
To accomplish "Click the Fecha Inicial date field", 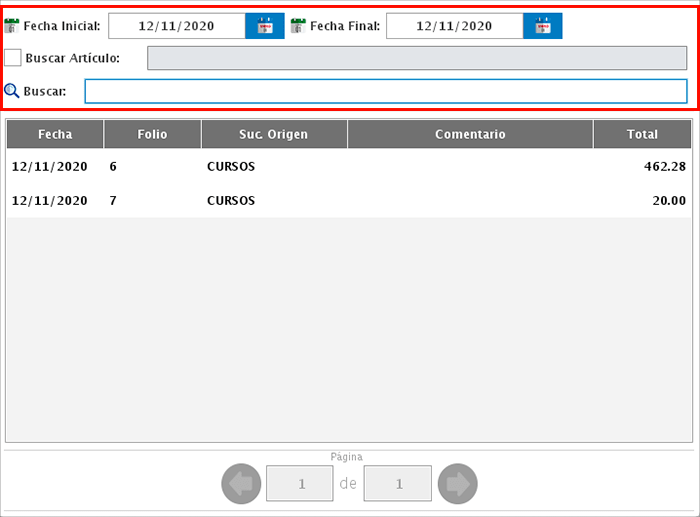I will coord(176,26).
